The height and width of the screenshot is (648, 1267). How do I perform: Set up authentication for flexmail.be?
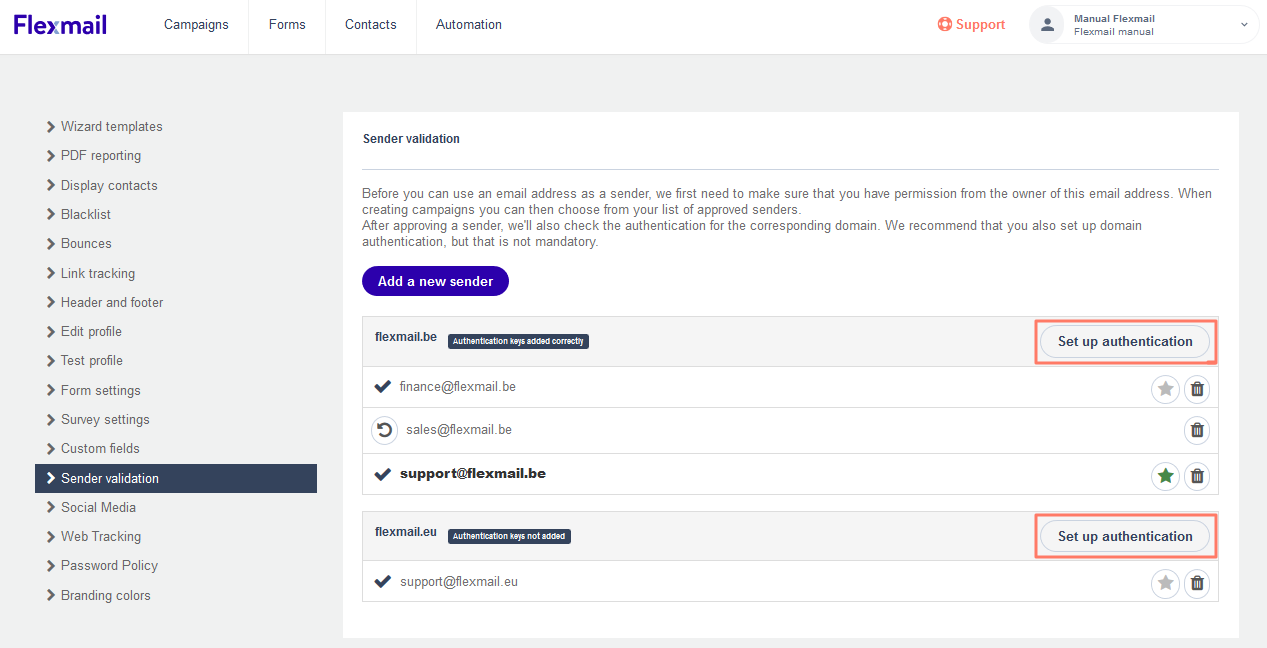(x=1125, y=342)
